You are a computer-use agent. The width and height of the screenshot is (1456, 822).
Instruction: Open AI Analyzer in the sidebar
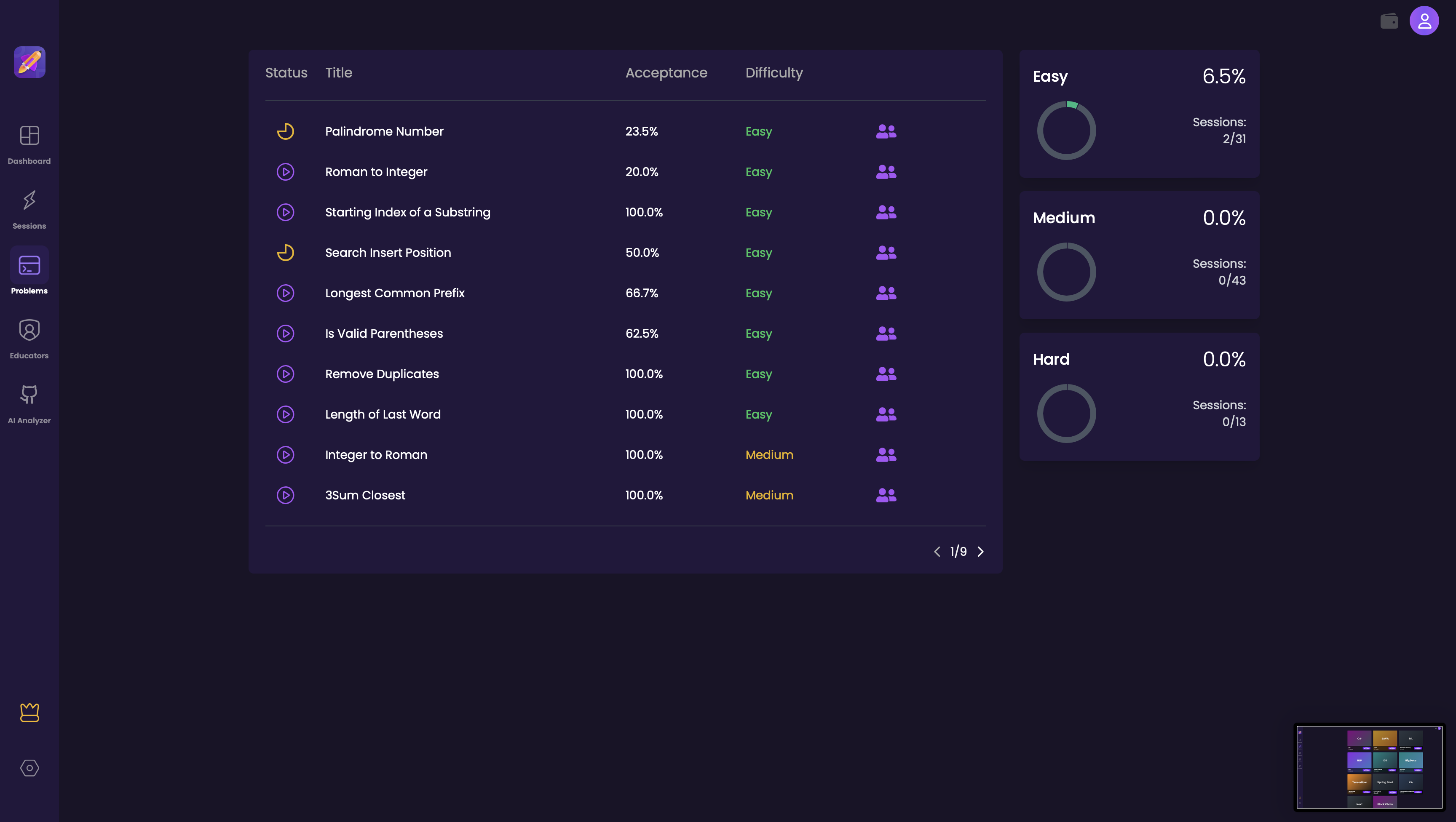[29, 405]
